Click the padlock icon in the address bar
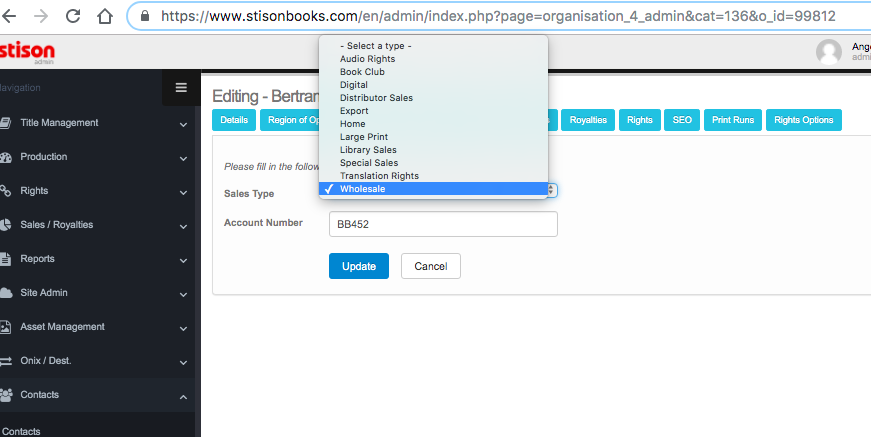871x437 pixels. (145, 16)
